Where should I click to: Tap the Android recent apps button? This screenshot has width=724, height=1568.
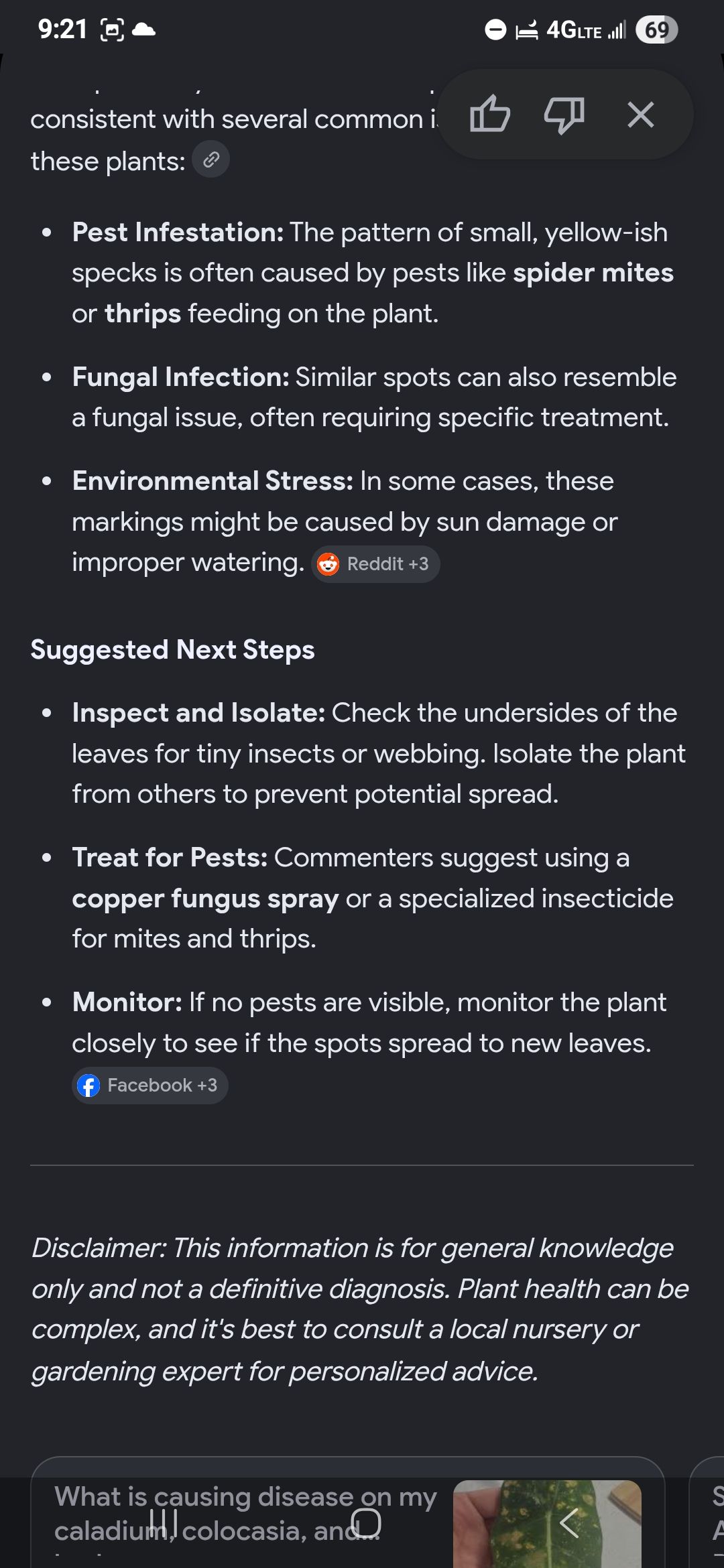pos(164,1523)
